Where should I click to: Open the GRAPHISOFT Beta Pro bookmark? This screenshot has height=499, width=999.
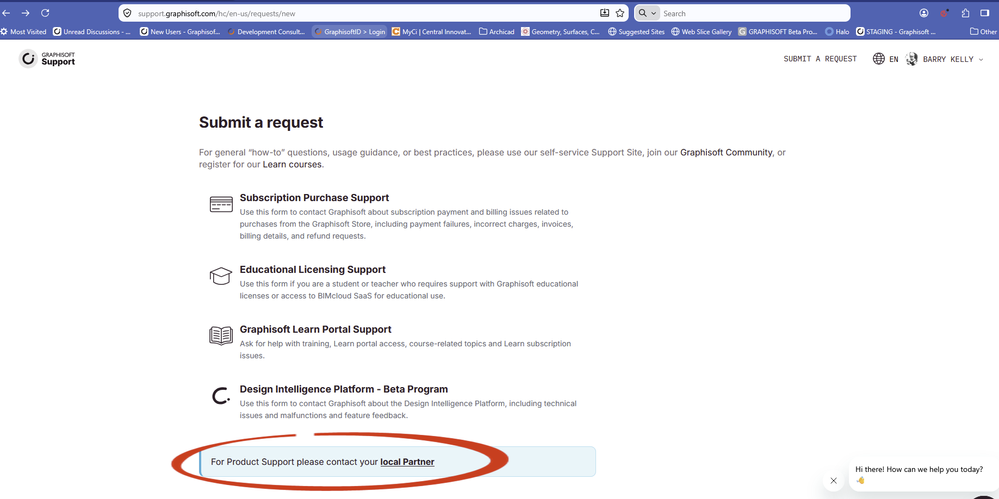(x=778, y=31)
